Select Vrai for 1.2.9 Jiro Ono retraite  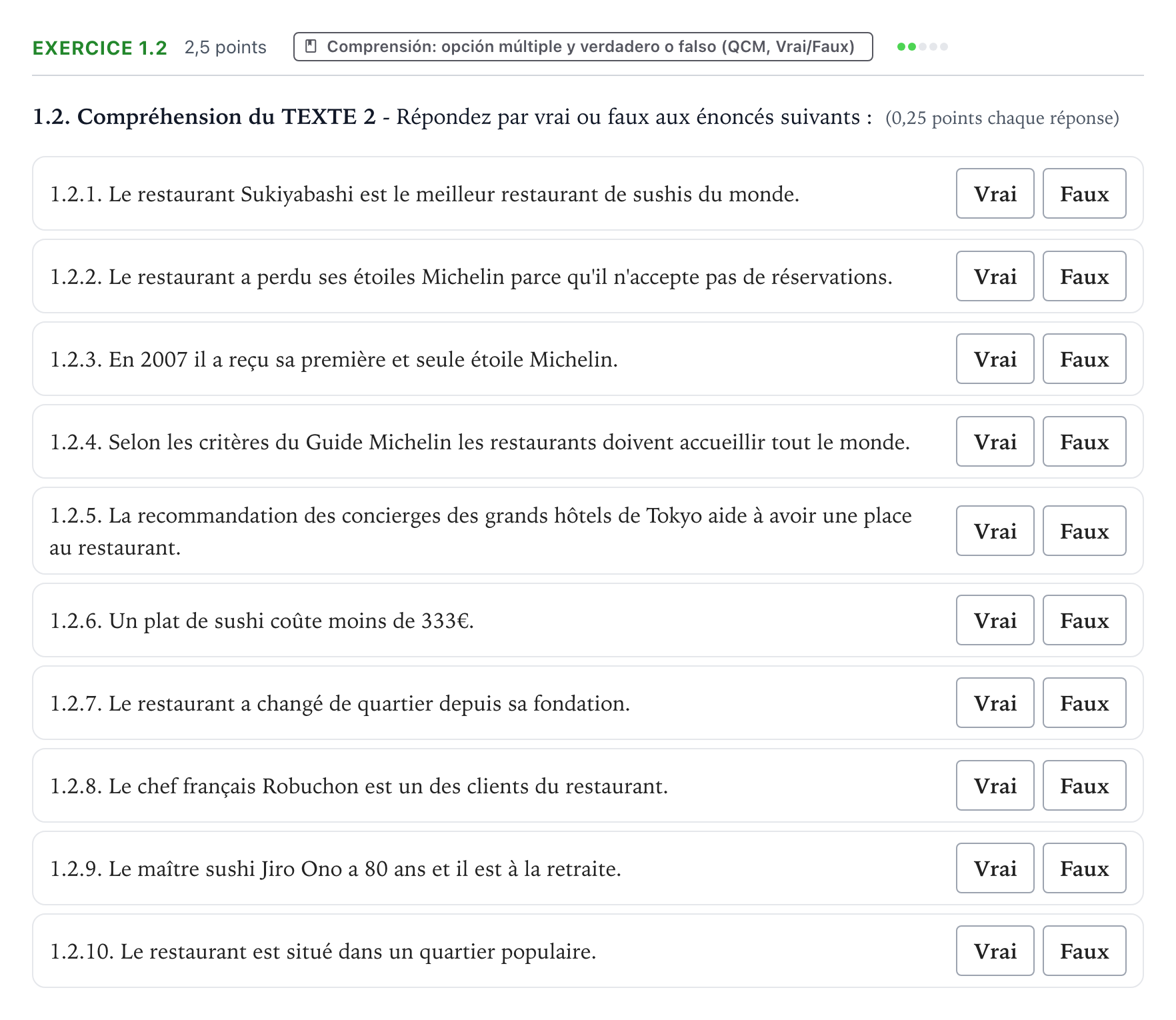point(995,868)
